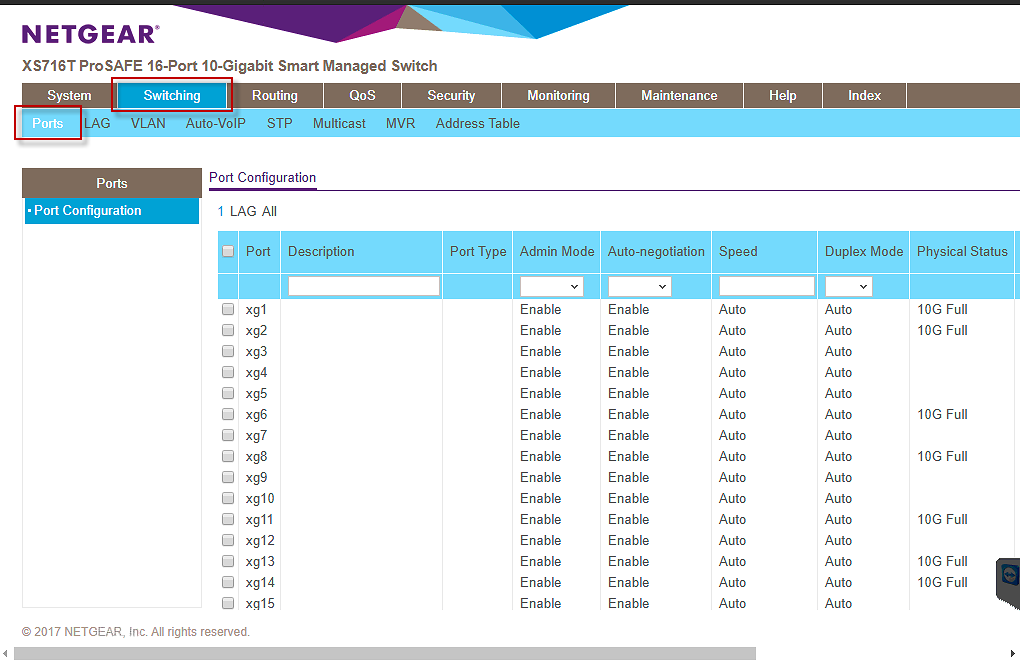Check the xg5 port checkbox
This screenshot has height=660, width=1020.
tap(228, 393)
